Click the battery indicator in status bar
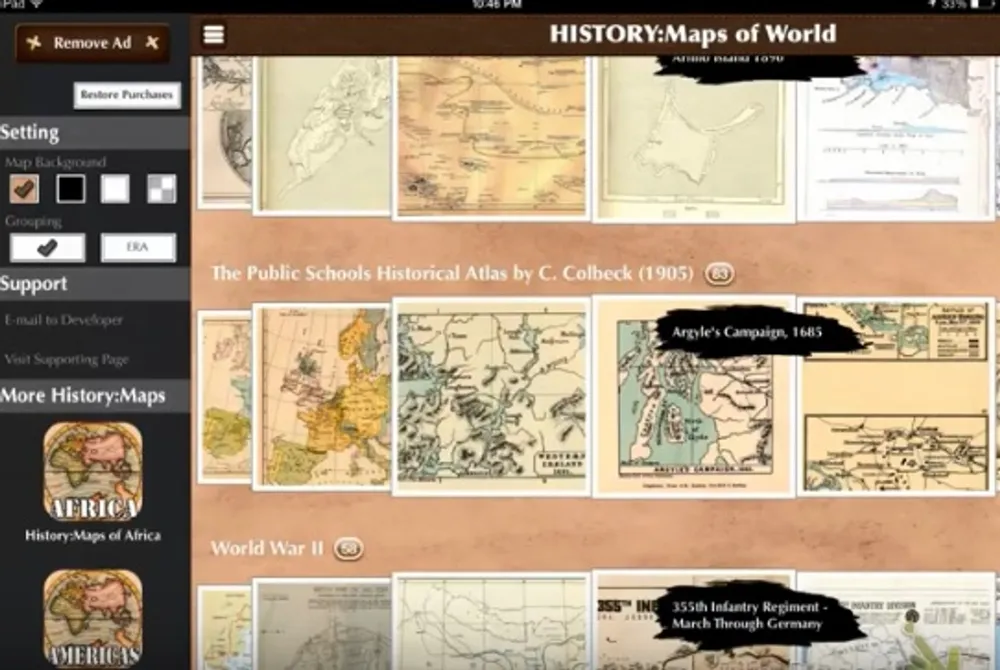This screenshot has width=1000, height=670. click(x=983, y=4)
